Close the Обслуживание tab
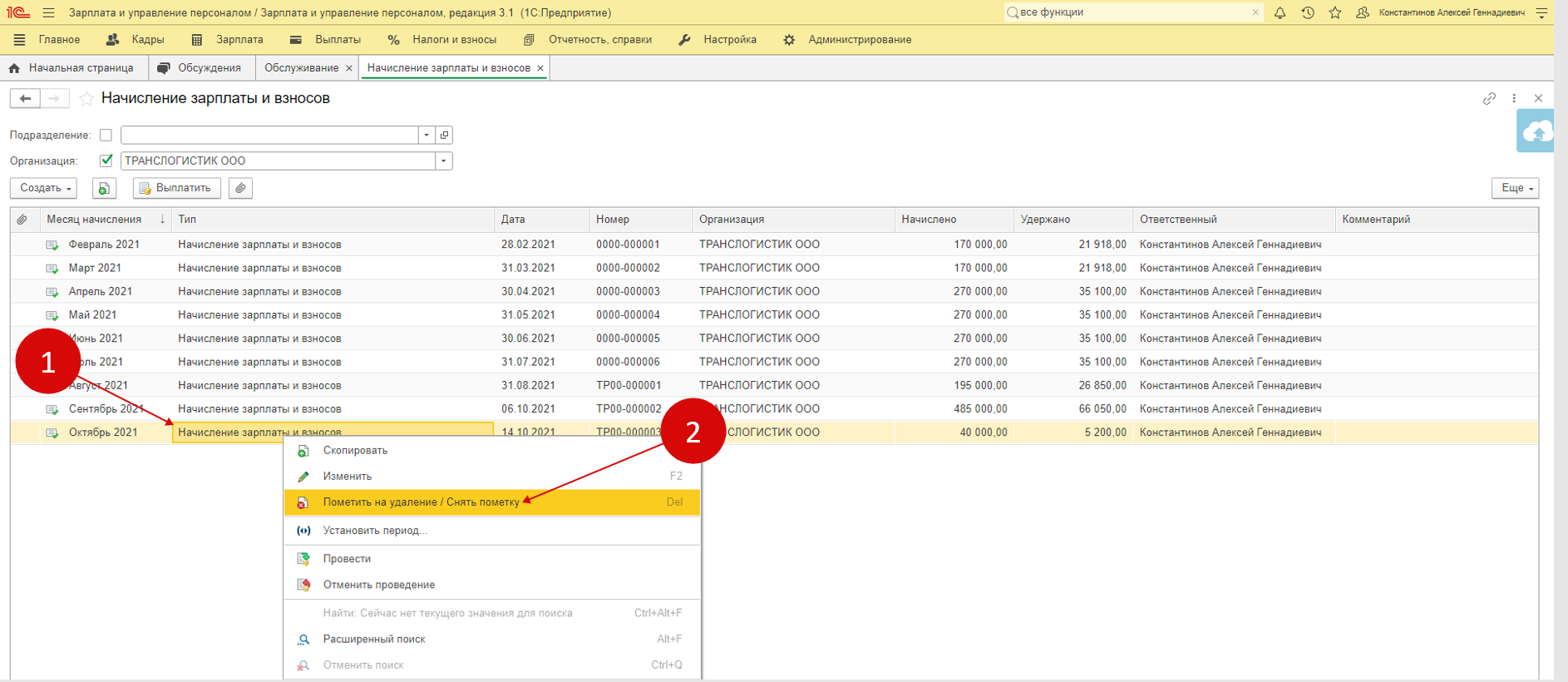This screenshot has width=1568, height=682. point(349,68)
